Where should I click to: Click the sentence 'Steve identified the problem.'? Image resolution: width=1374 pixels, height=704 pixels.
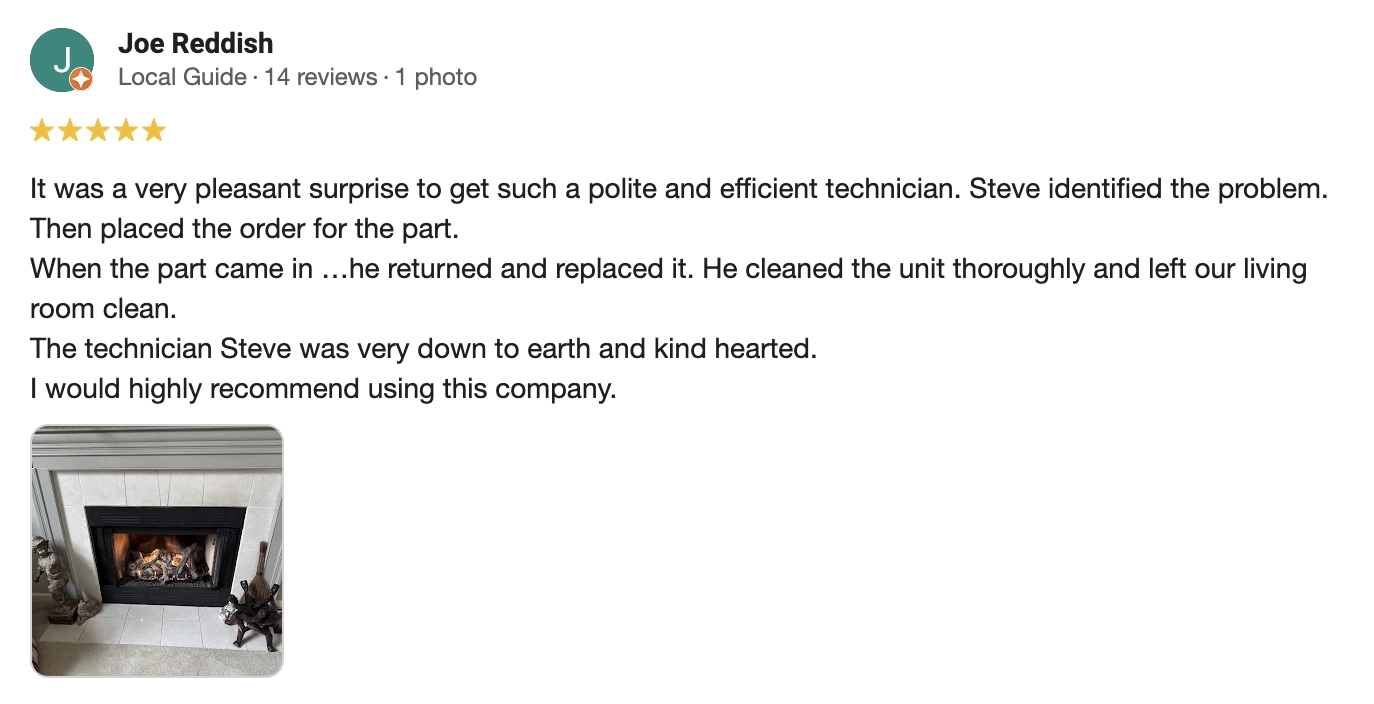[x=1148, y=189]
